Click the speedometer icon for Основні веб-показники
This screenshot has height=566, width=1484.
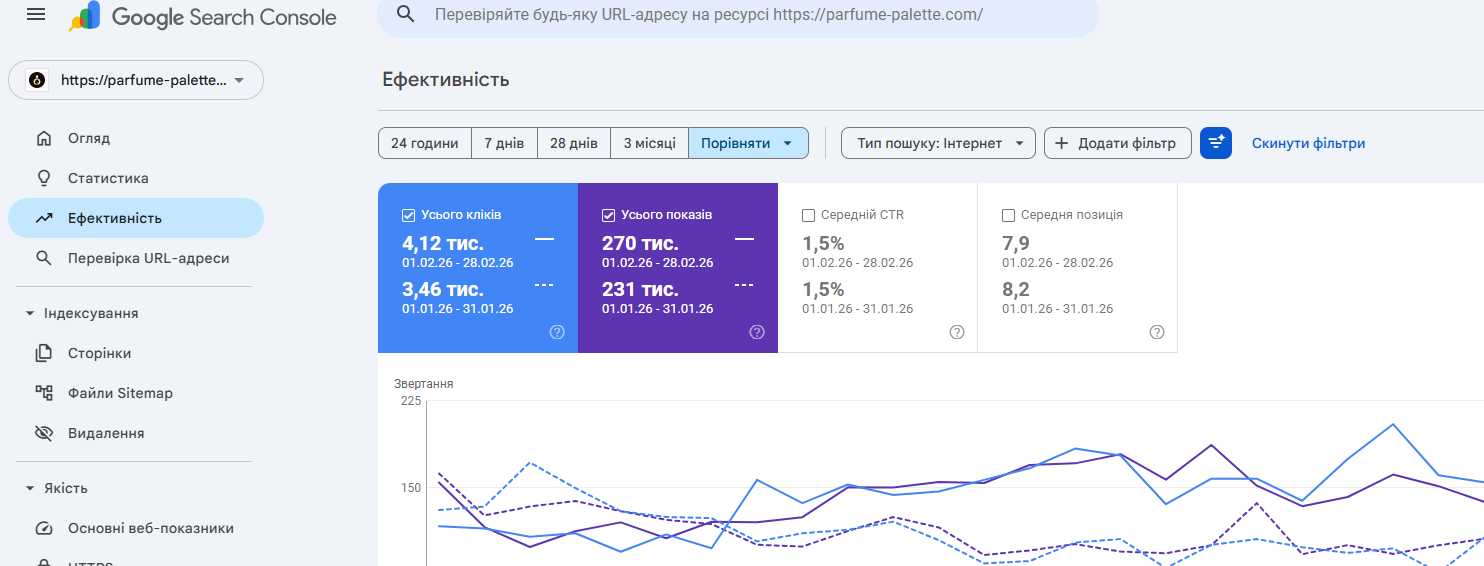pyautogui.click(x=43, y=528)
